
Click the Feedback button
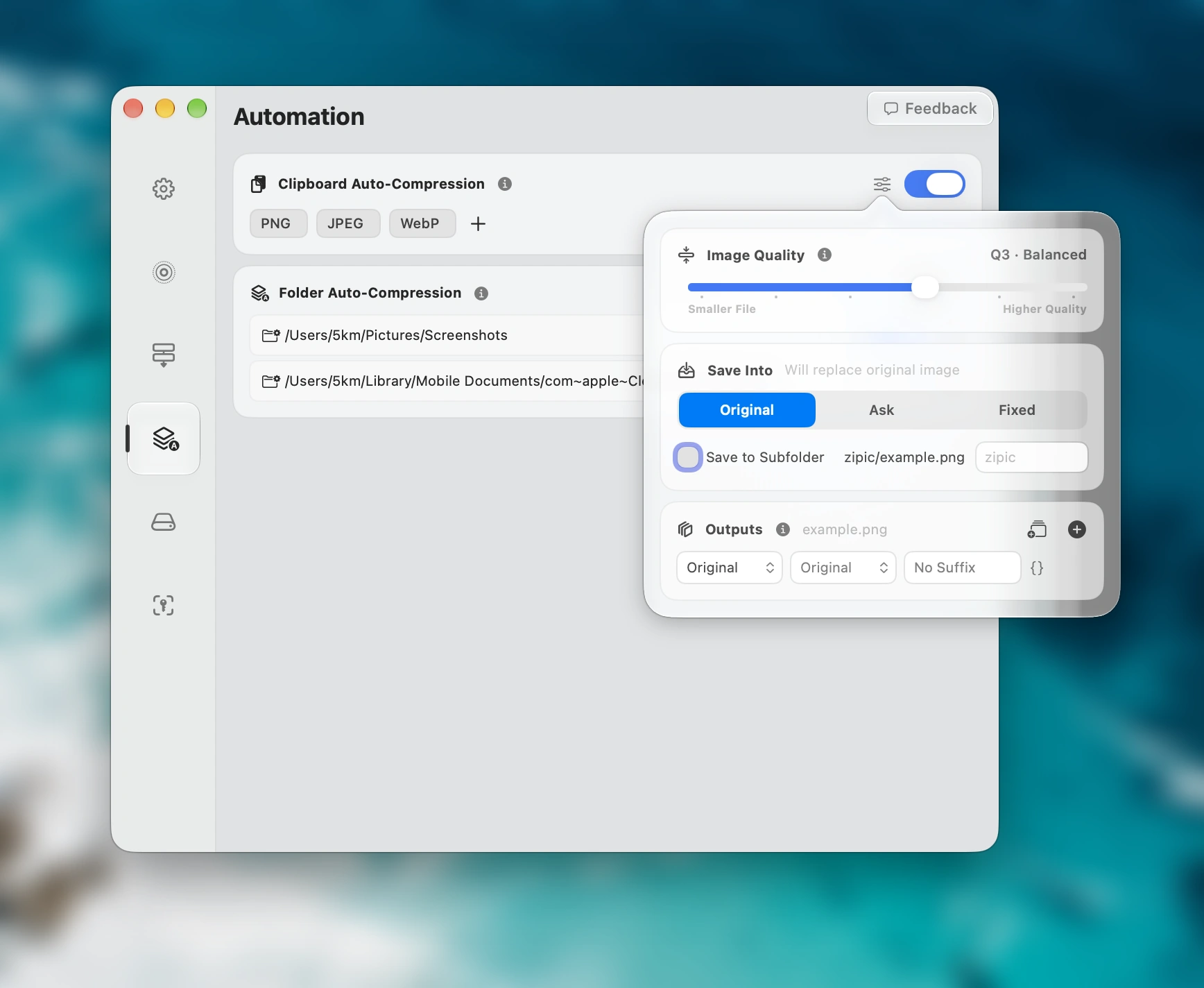930,108
